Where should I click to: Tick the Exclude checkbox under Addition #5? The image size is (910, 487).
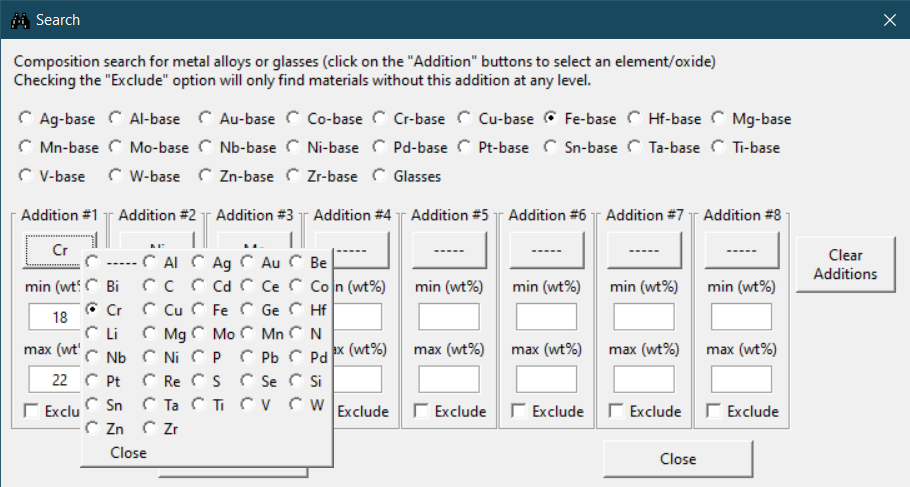coord(421,412)
